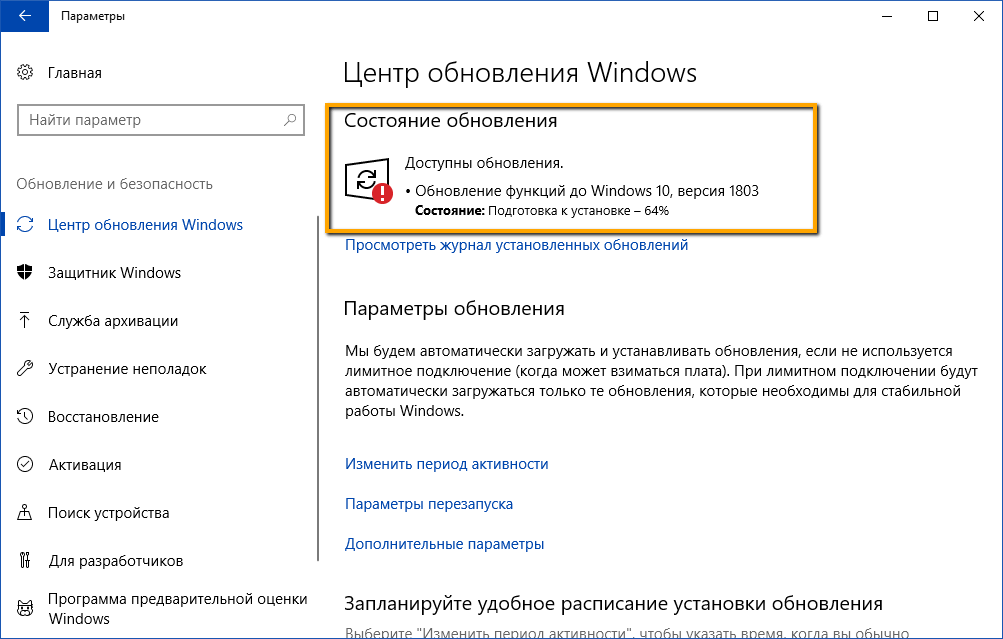Click the Главная settings gear icon
Screen dimensions: 1003x639
(26, 72)
